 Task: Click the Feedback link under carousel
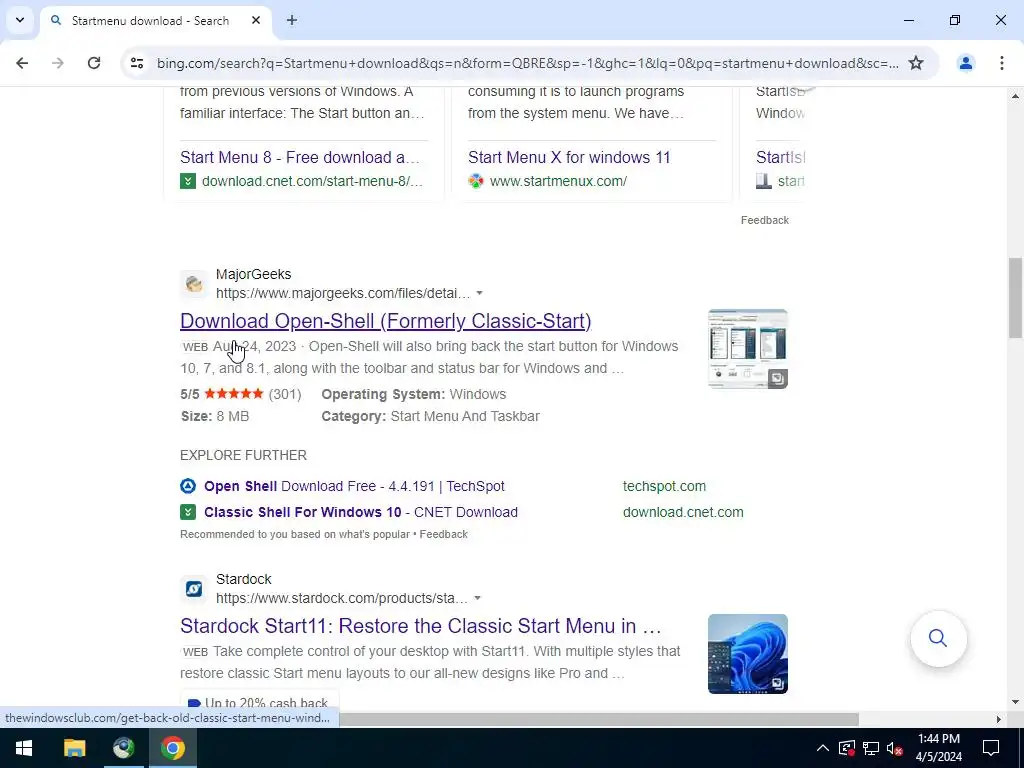(765, 220)
